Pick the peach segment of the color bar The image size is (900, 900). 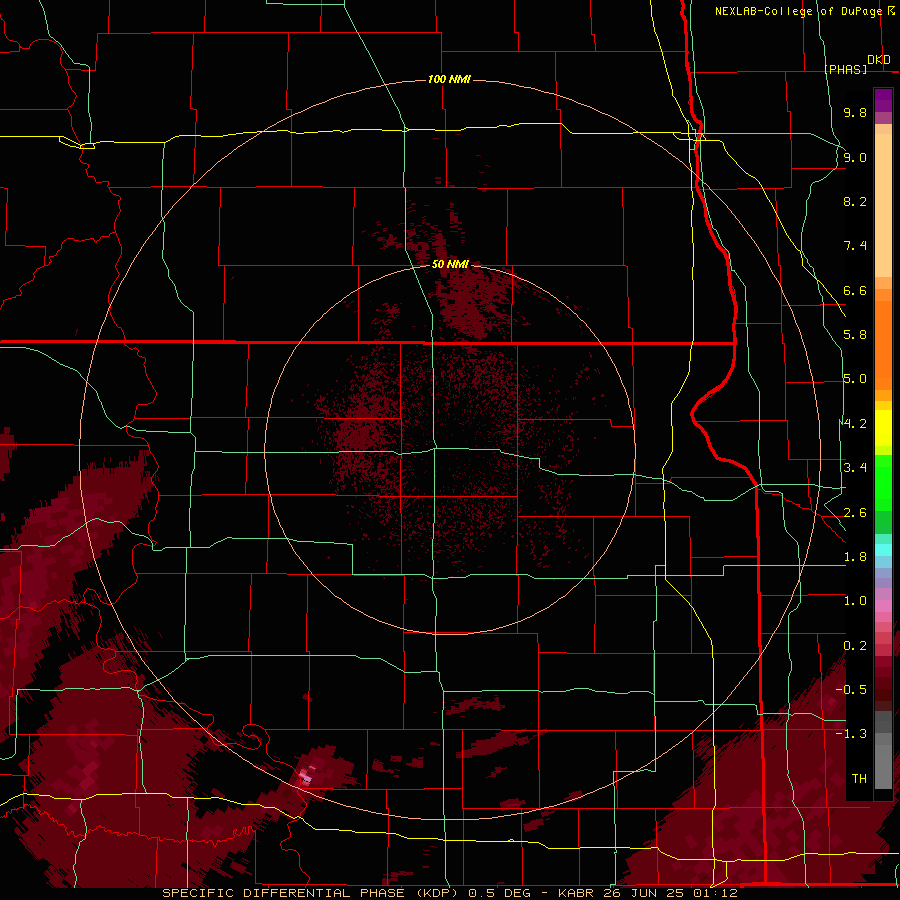883,205
